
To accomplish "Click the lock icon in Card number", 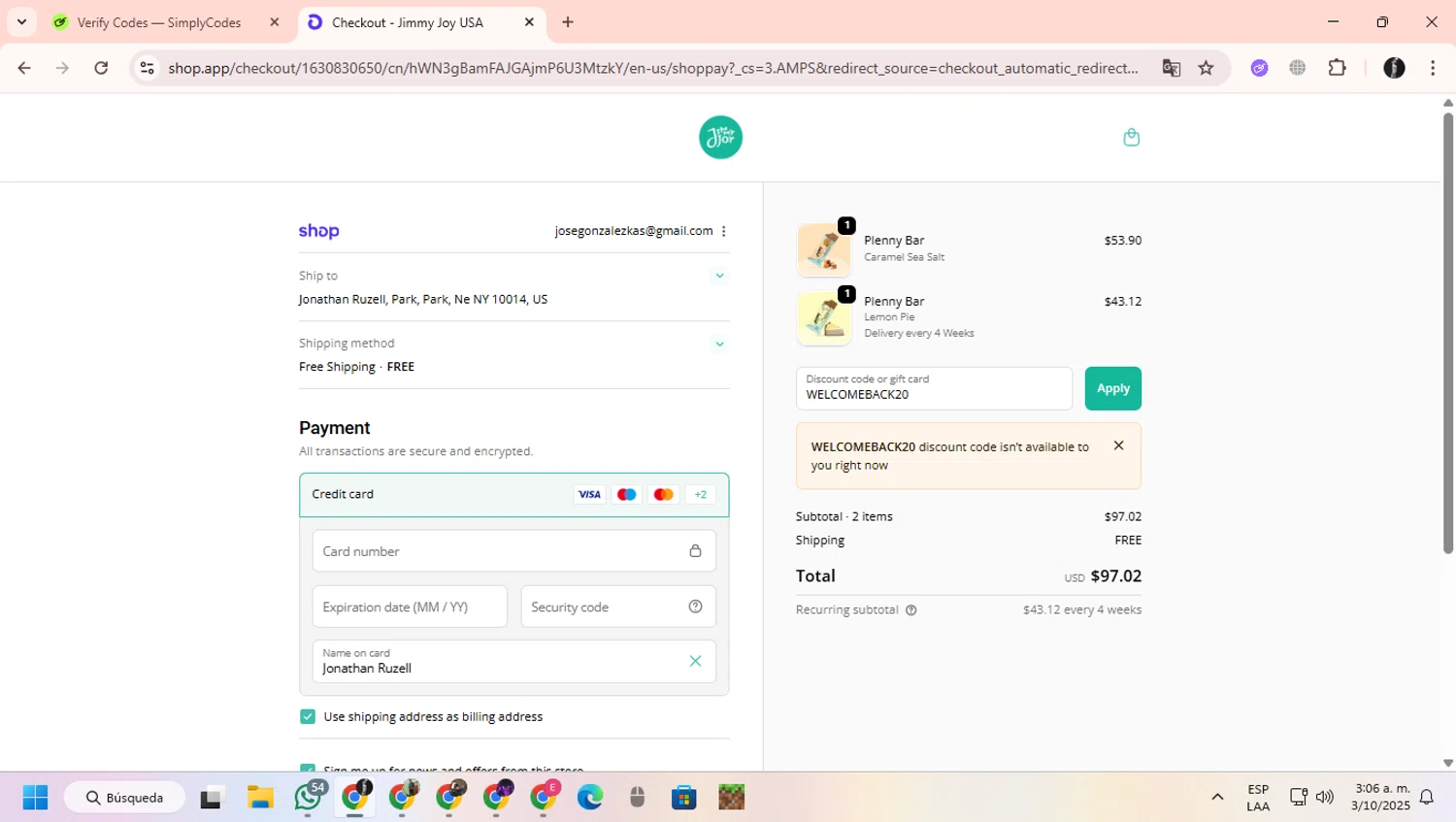I will click(695, 551).
